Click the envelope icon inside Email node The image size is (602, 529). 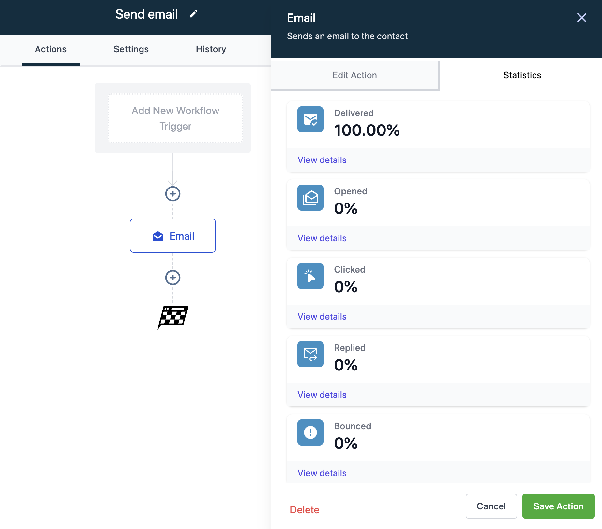[x=158, y=236]
